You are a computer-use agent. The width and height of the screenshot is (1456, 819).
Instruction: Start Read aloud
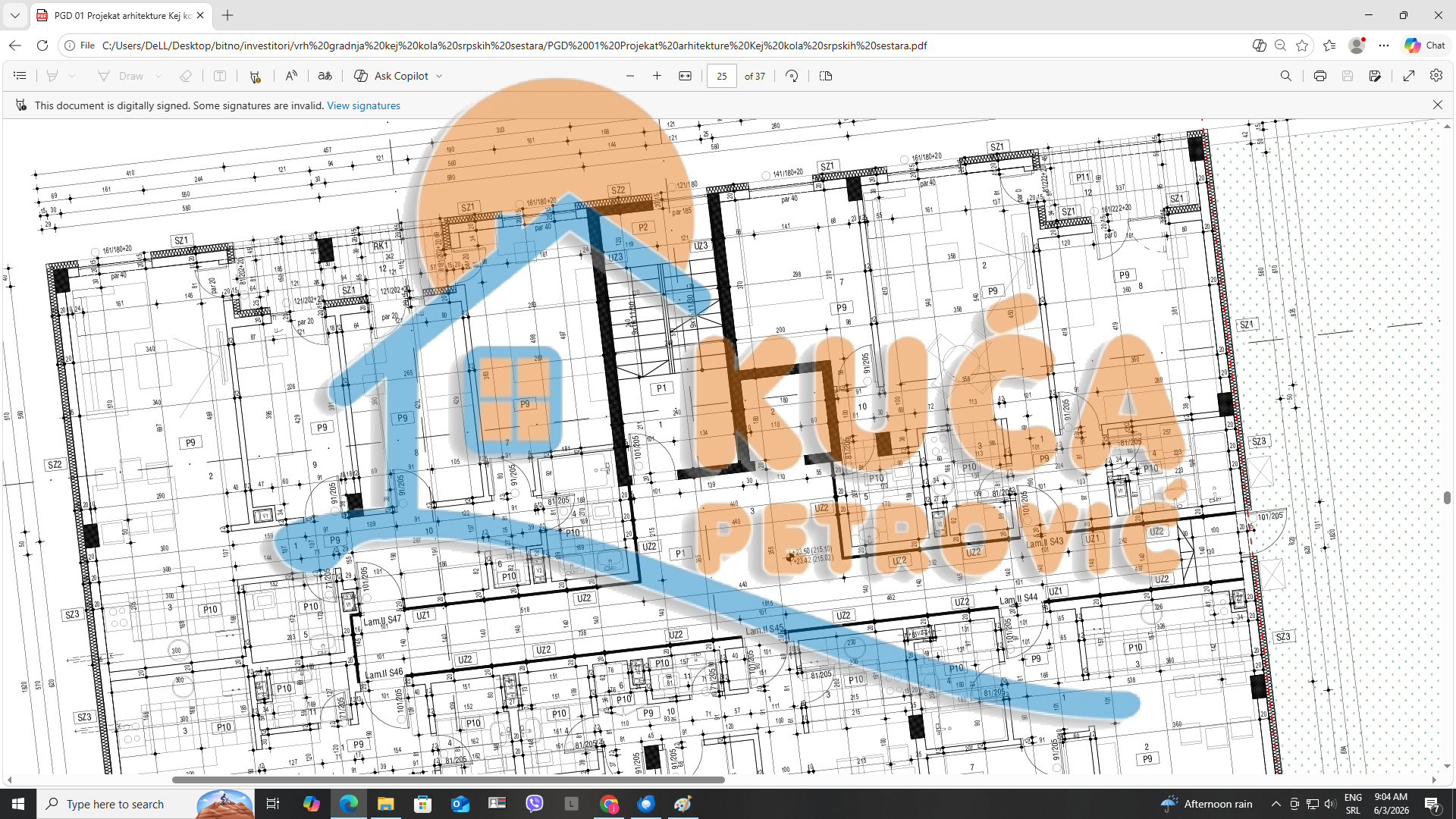[x=291, y=76]
